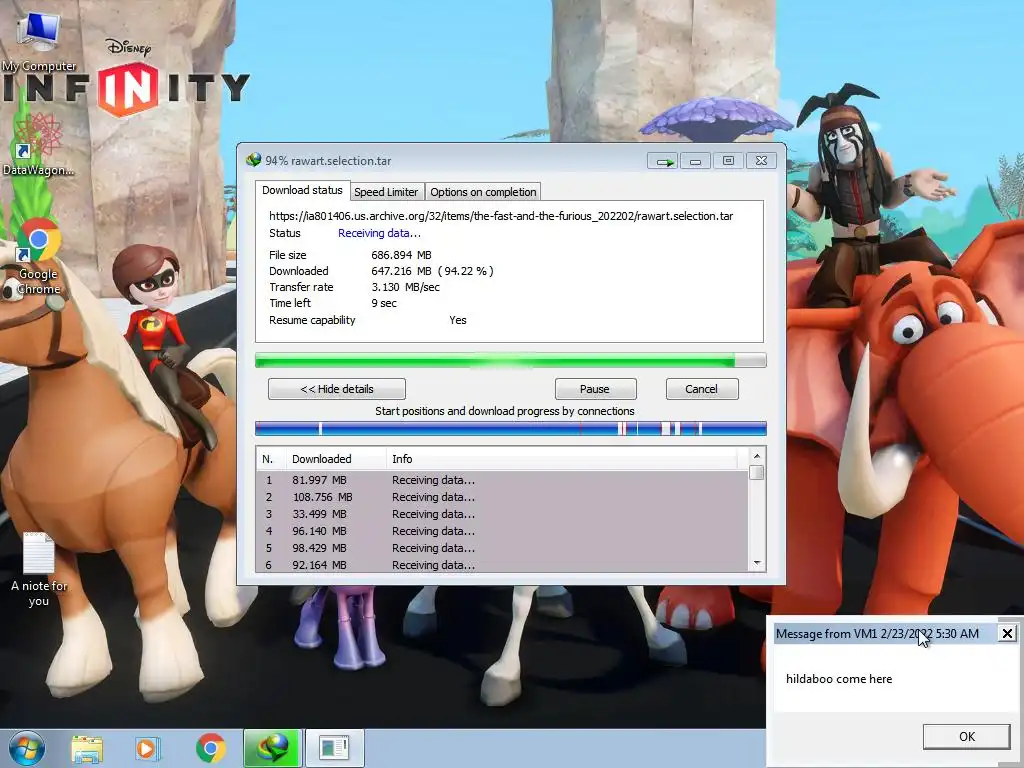Click OK on the VM1 message
This screenshot has width=1024, height=768.
(x=967, y=737)
